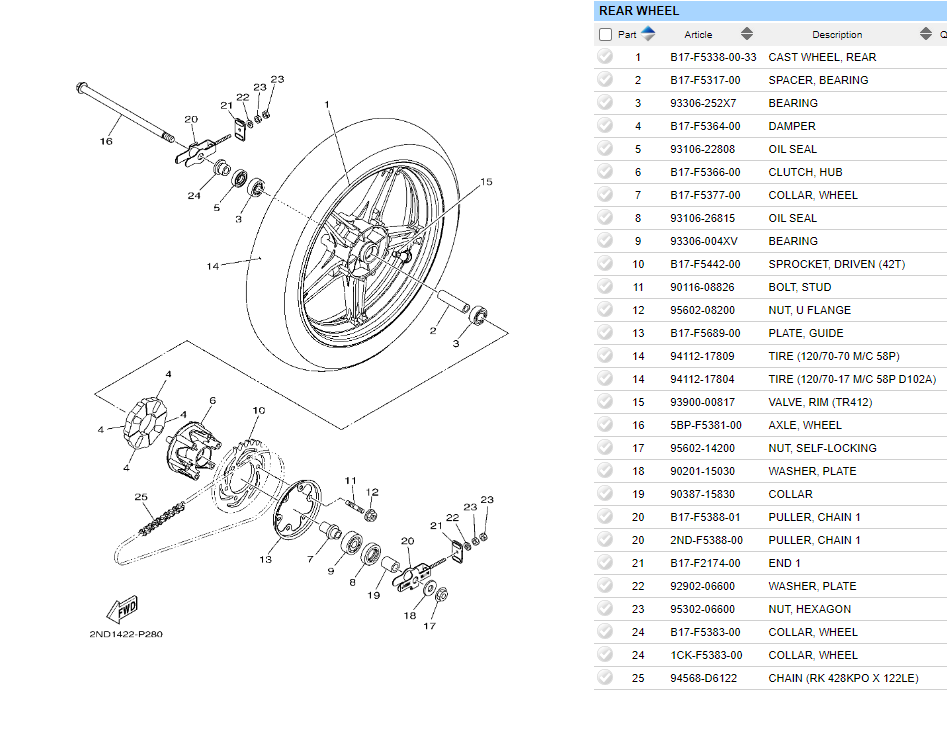Select check circle for CHAIN row
Image resolution: width=947 pixels, height=739 pixels.
pyautogui.click(x=605, y=677)
